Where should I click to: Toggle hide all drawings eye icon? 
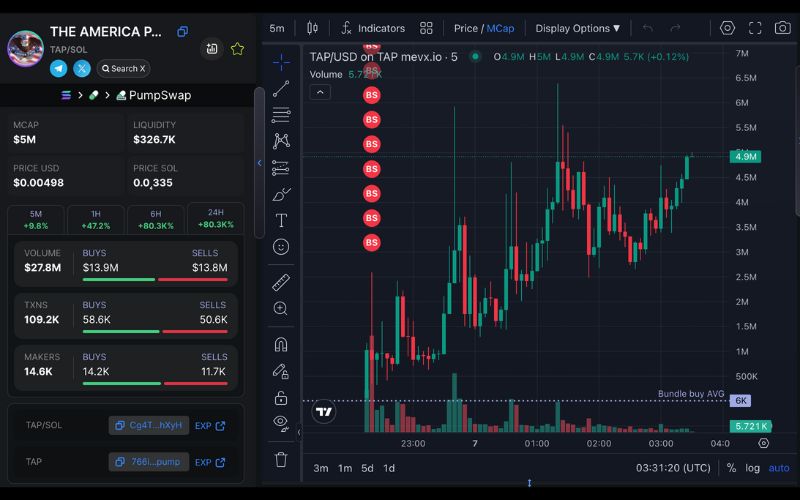pos(281,423)
